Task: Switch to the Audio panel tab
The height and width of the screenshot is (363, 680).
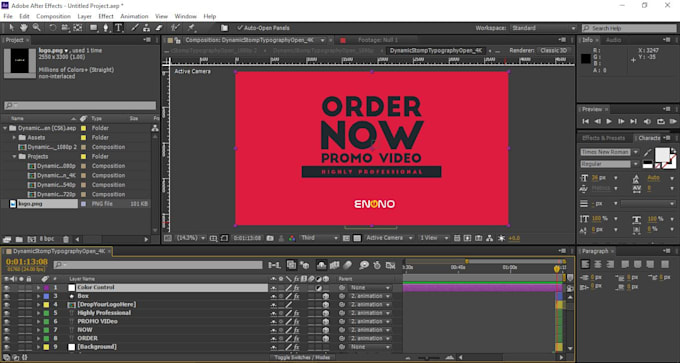Action: click(613, 40)
